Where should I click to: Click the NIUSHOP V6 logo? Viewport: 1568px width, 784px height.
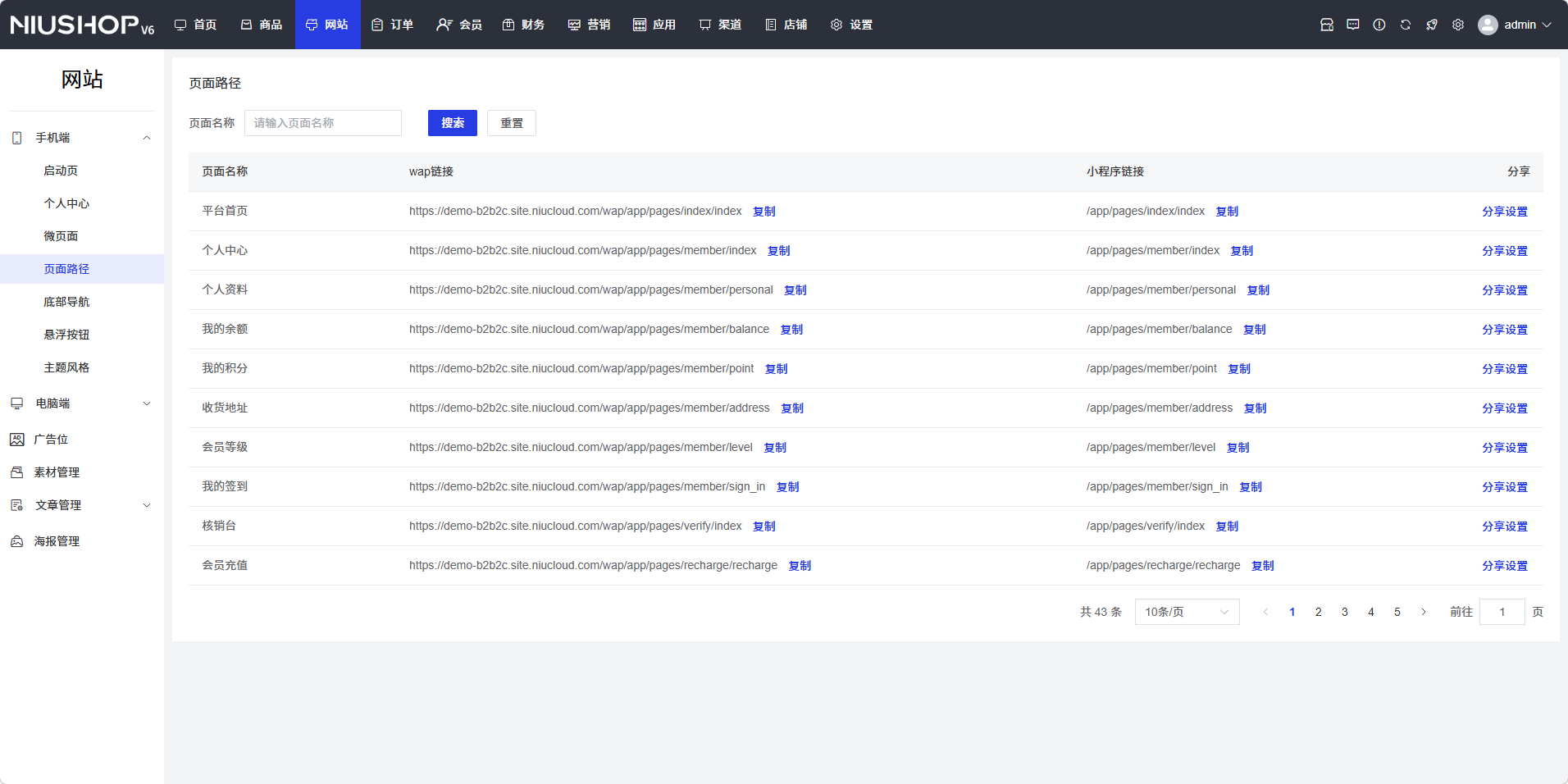point(82,25)
